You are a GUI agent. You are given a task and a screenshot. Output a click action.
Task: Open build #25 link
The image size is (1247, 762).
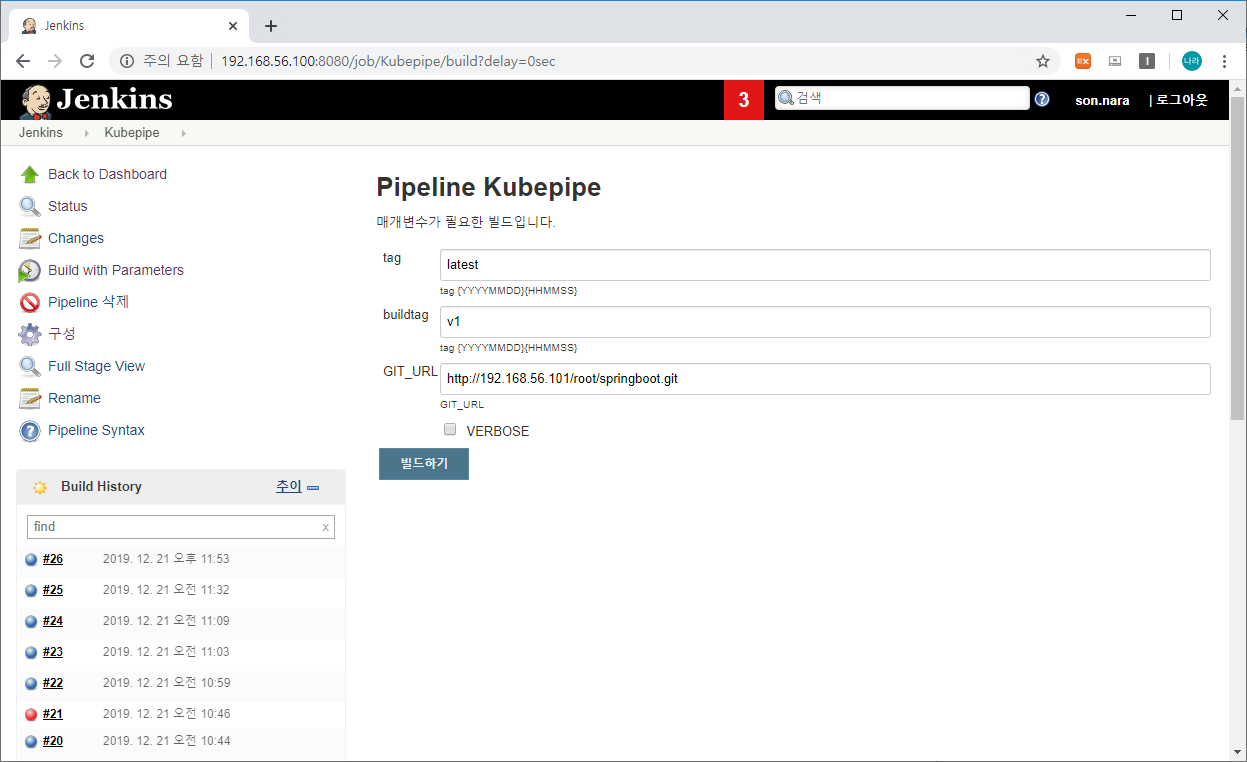[53, 590]
